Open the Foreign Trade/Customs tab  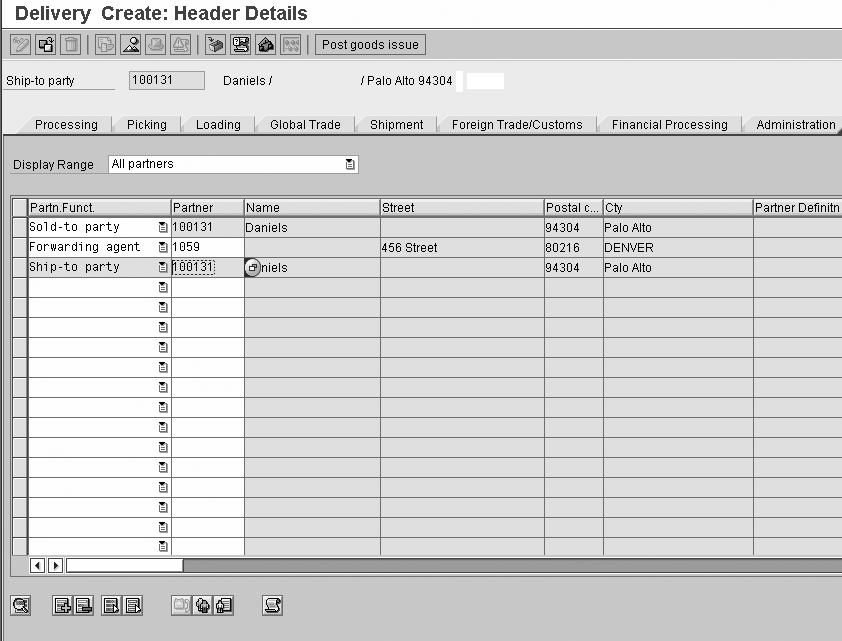pyautogui.click(x=517, y=125)
